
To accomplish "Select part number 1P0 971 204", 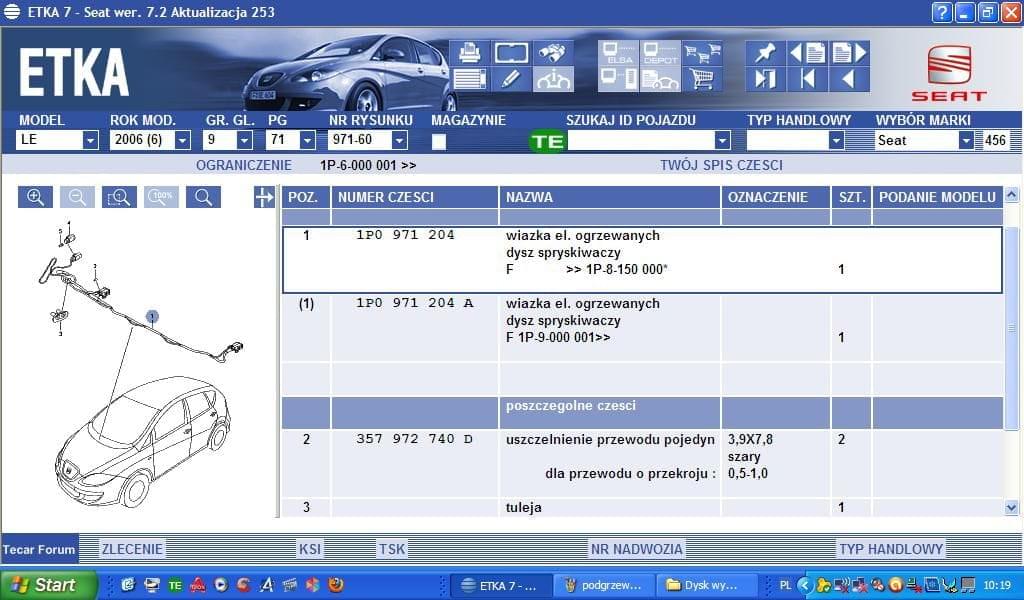I will 405,235.
